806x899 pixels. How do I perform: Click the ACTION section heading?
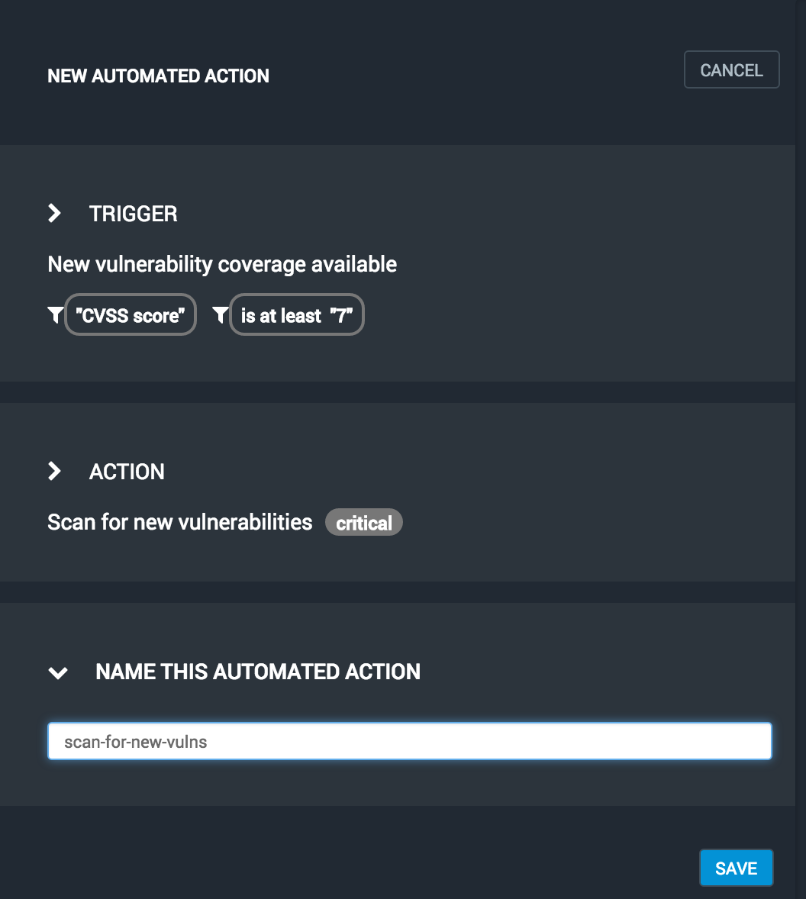[127, 471]
